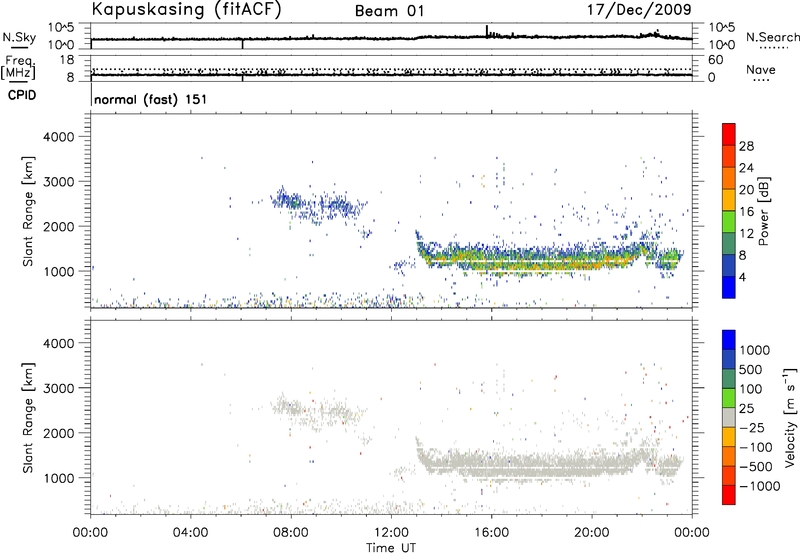Click the '1000' tick of the velocity panel
Image resolution: width=800 pixels, height=554 pixels.
(x=59, y=478)
